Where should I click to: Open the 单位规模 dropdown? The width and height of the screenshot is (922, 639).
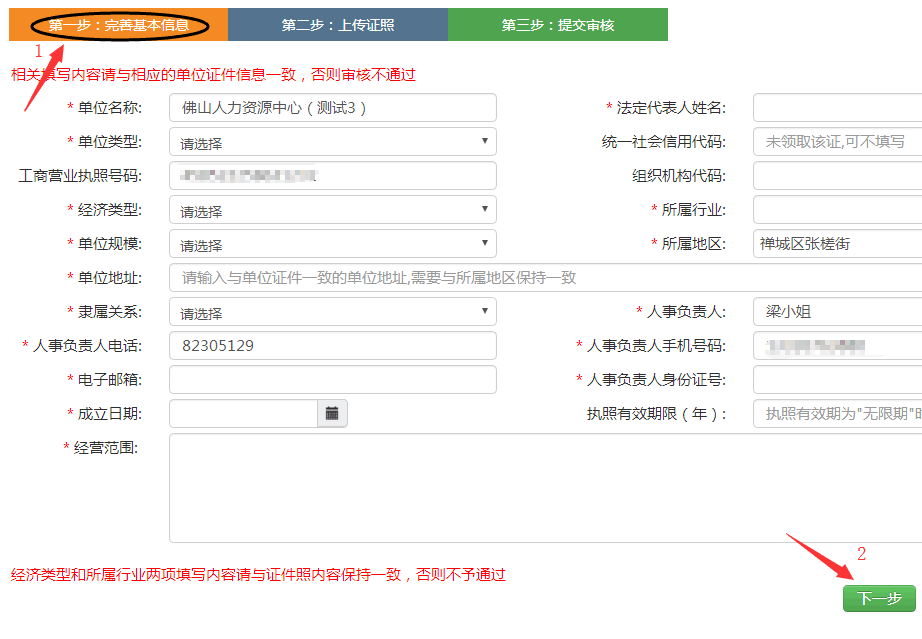point(332,244)
